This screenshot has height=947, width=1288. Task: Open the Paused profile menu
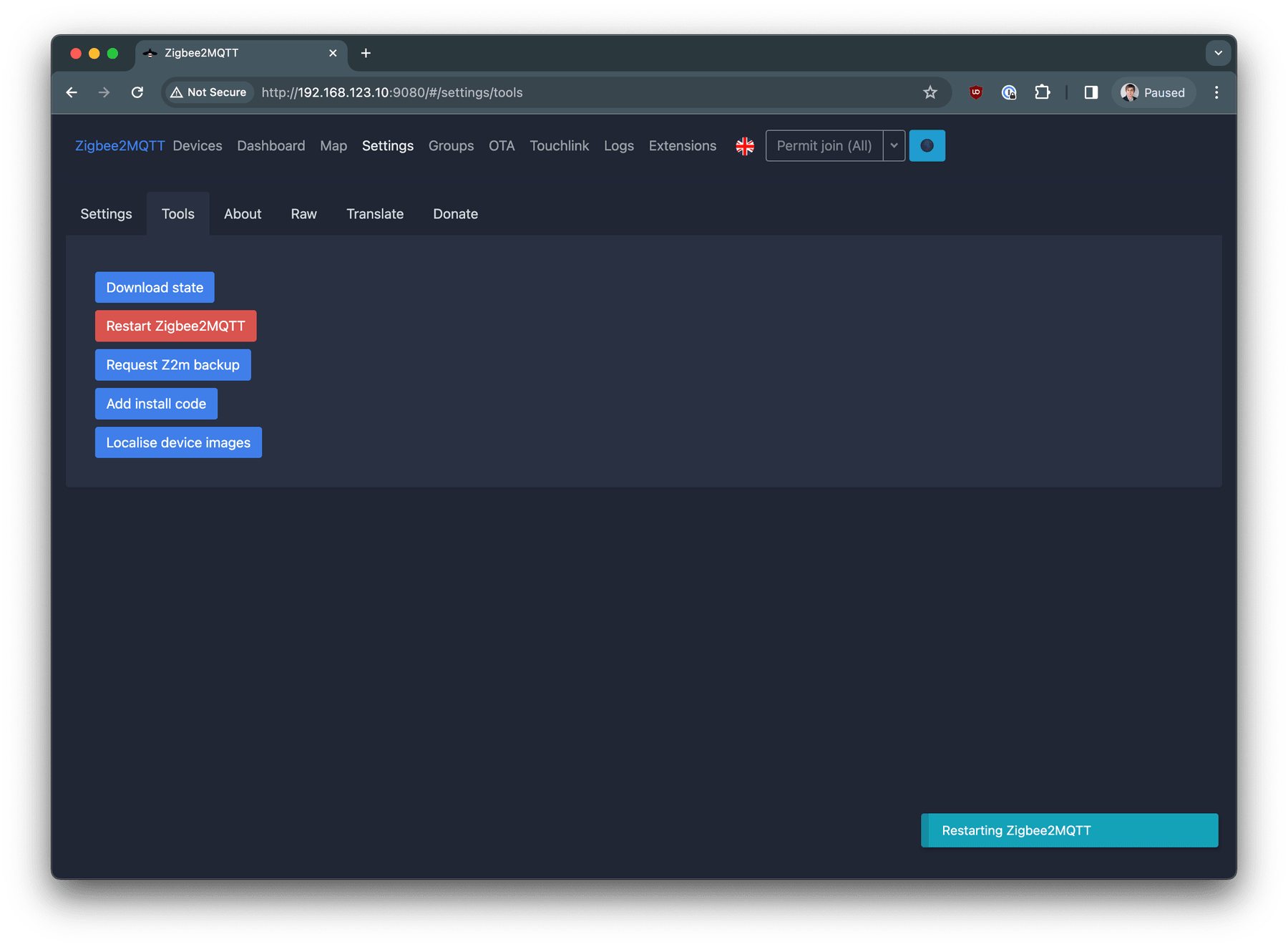tap(1153, 92)
